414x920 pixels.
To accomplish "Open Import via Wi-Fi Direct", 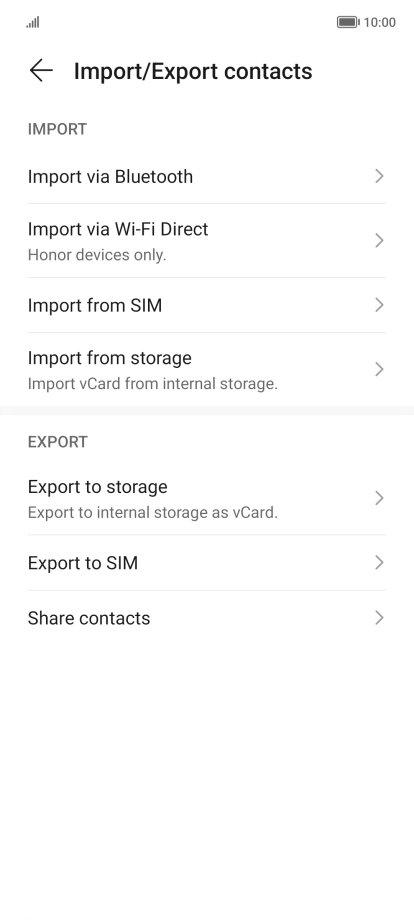I will click(207, 241).
